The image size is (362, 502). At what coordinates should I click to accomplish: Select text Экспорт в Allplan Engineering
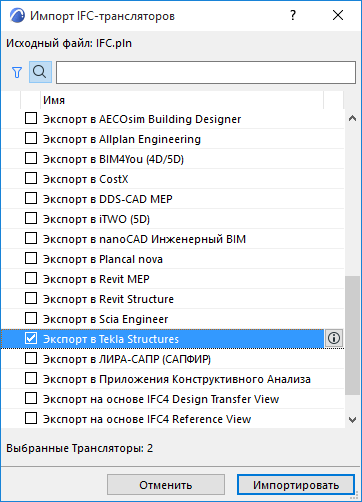tap(122, 139)
